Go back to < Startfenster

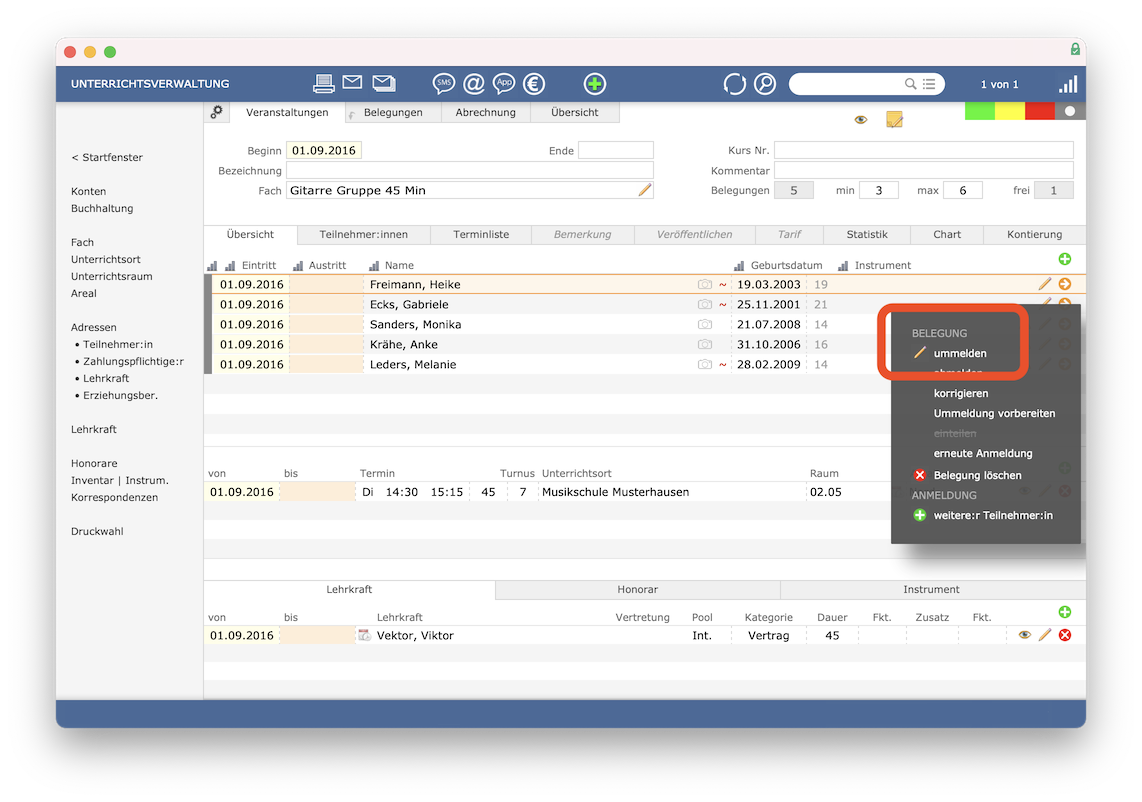[x=107, y=157]
